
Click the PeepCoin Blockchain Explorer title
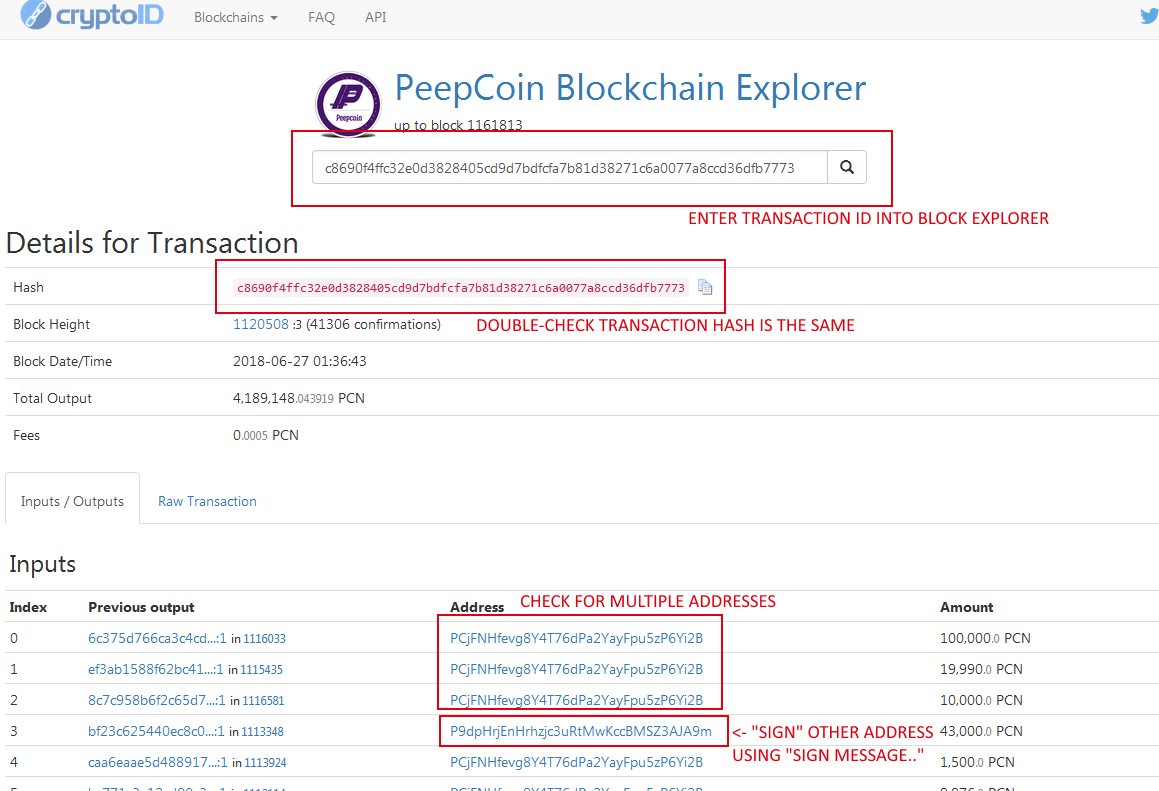click(x=631, y=88)
